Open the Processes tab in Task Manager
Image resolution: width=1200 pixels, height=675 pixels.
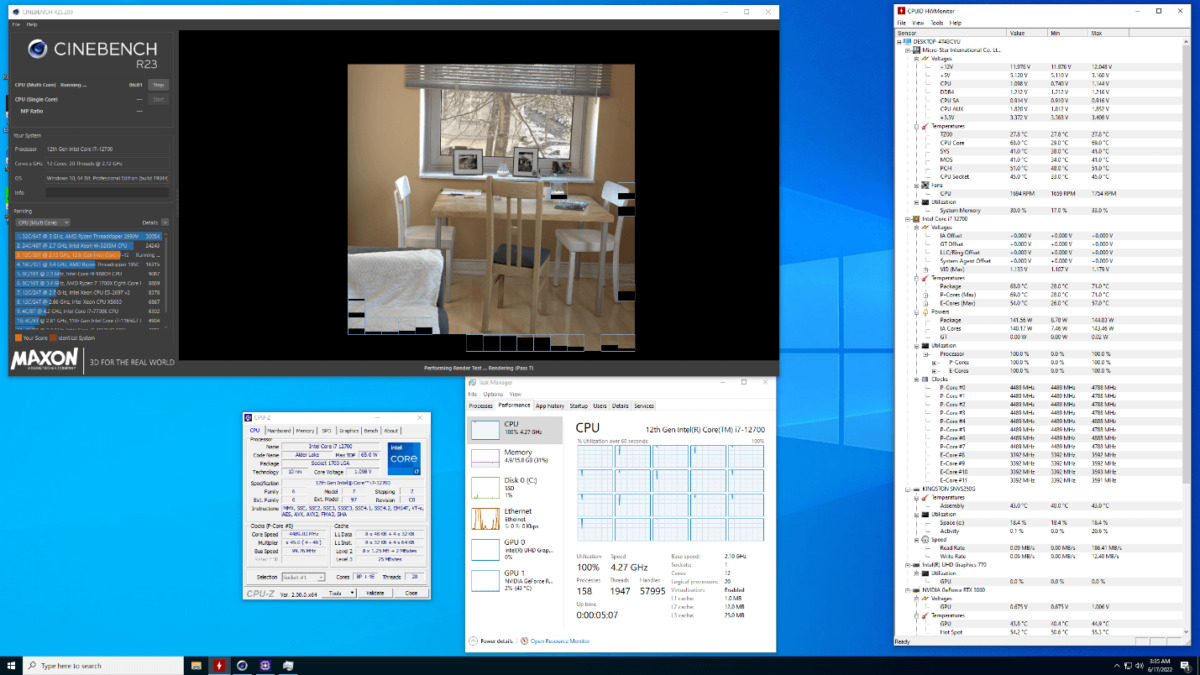[x=480, y=406]
